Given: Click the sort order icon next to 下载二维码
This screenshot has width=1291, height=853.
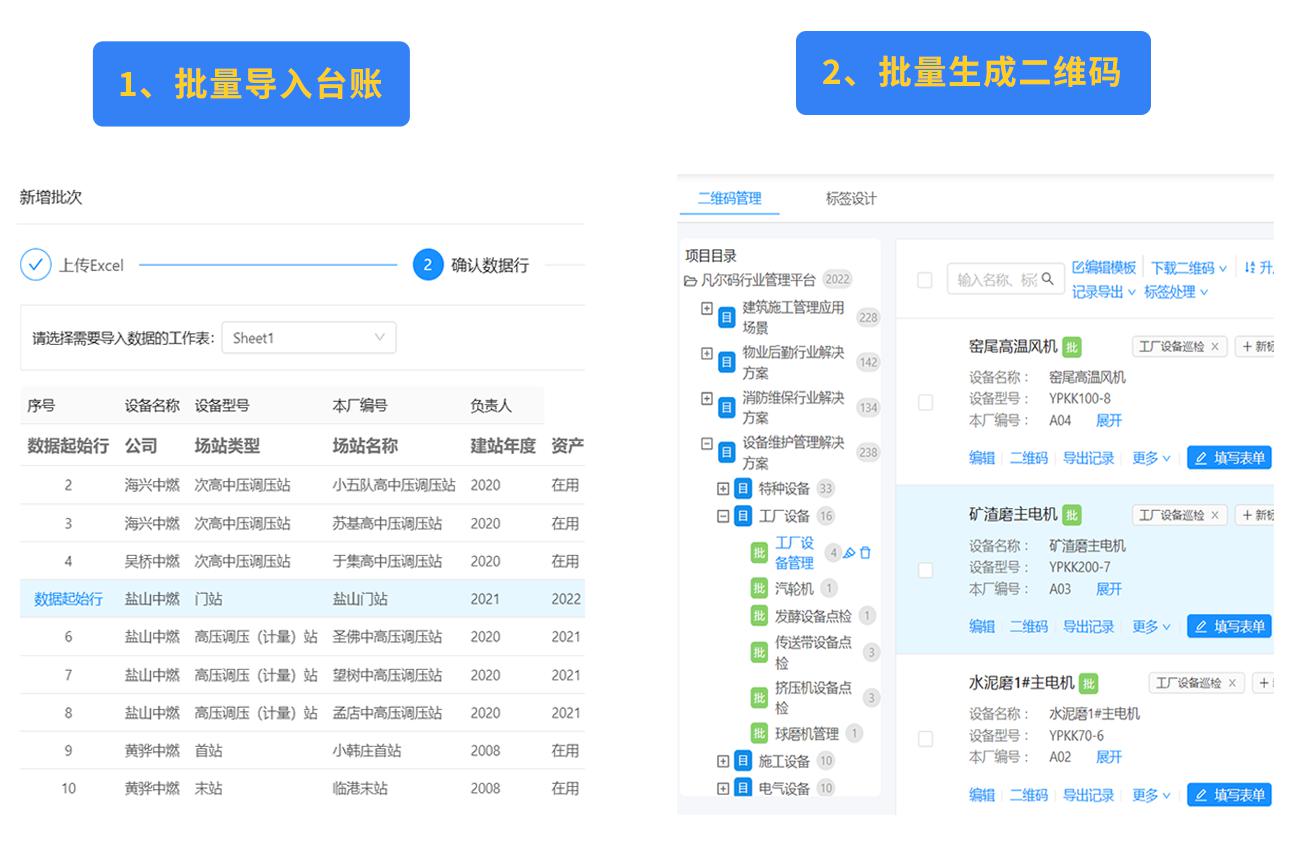Looking at the screenshot, I should click(1249, 268).
